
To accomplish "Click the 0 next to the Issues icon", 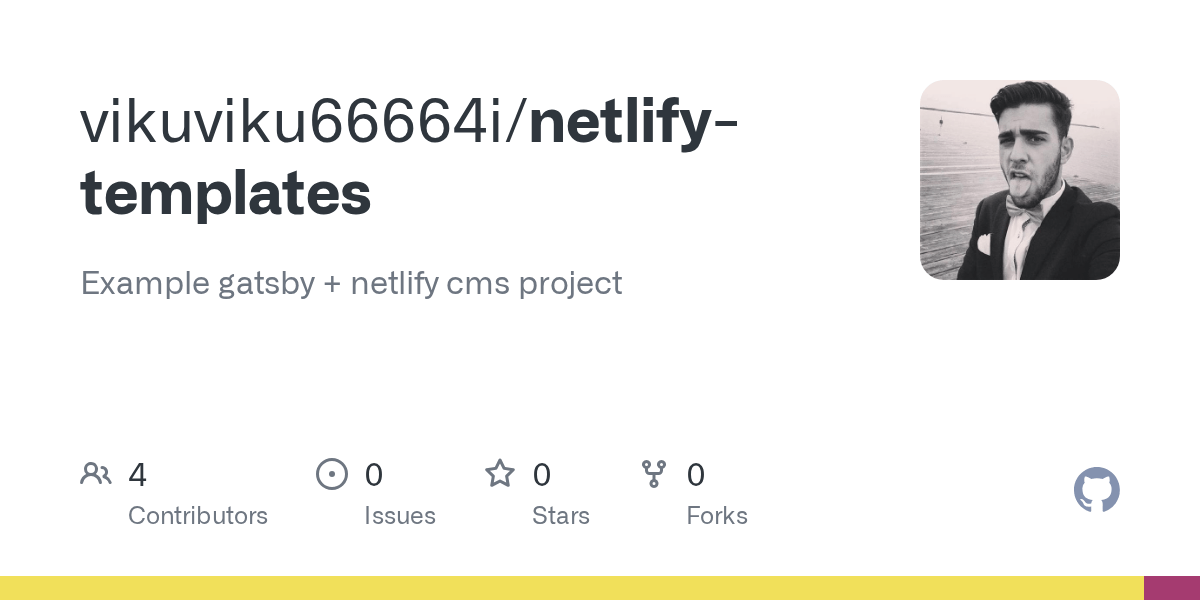I will (373, 474).
